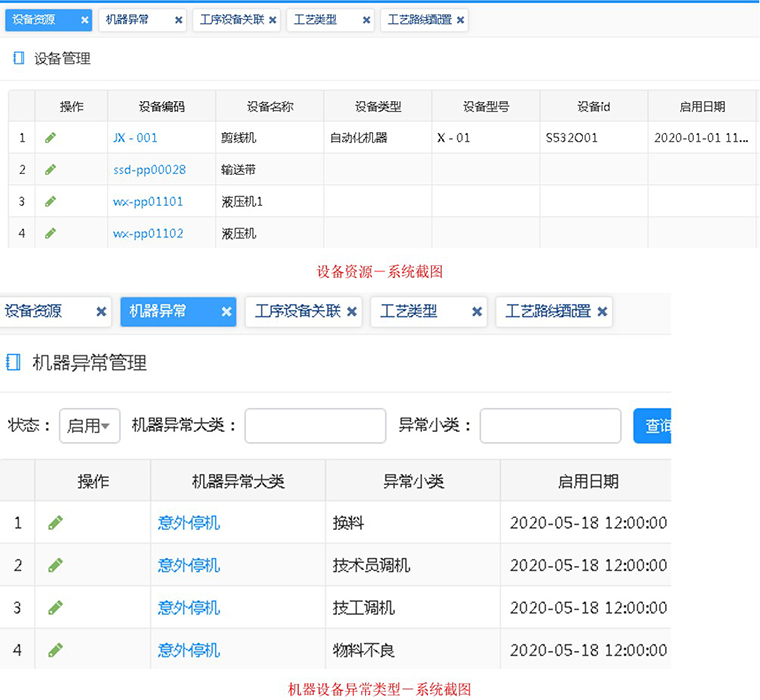Click the 设备类型 column header

click(x=378, y=106)
